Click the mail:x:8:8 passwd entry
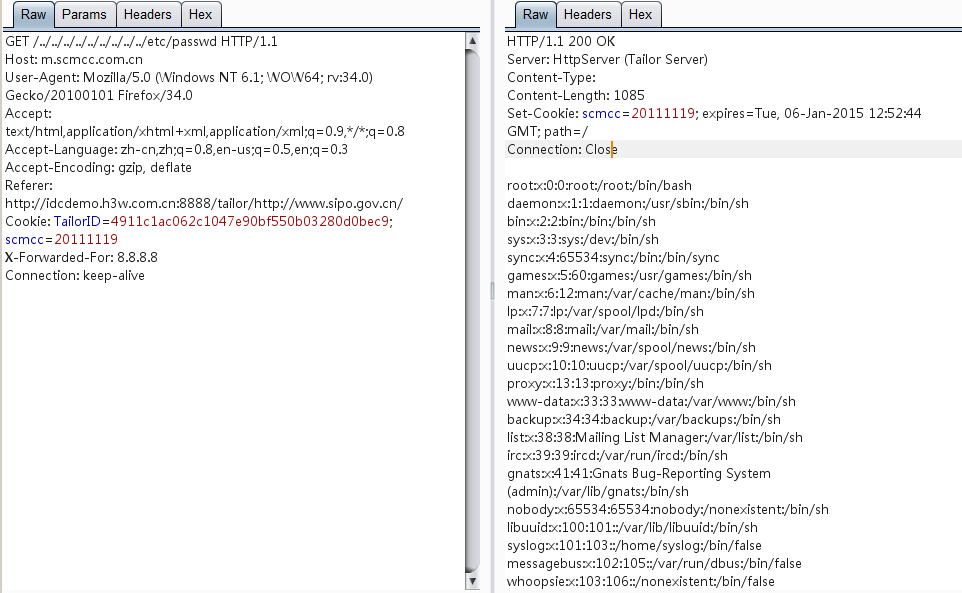This screenshot has width=962, height=593. point(602,329)
